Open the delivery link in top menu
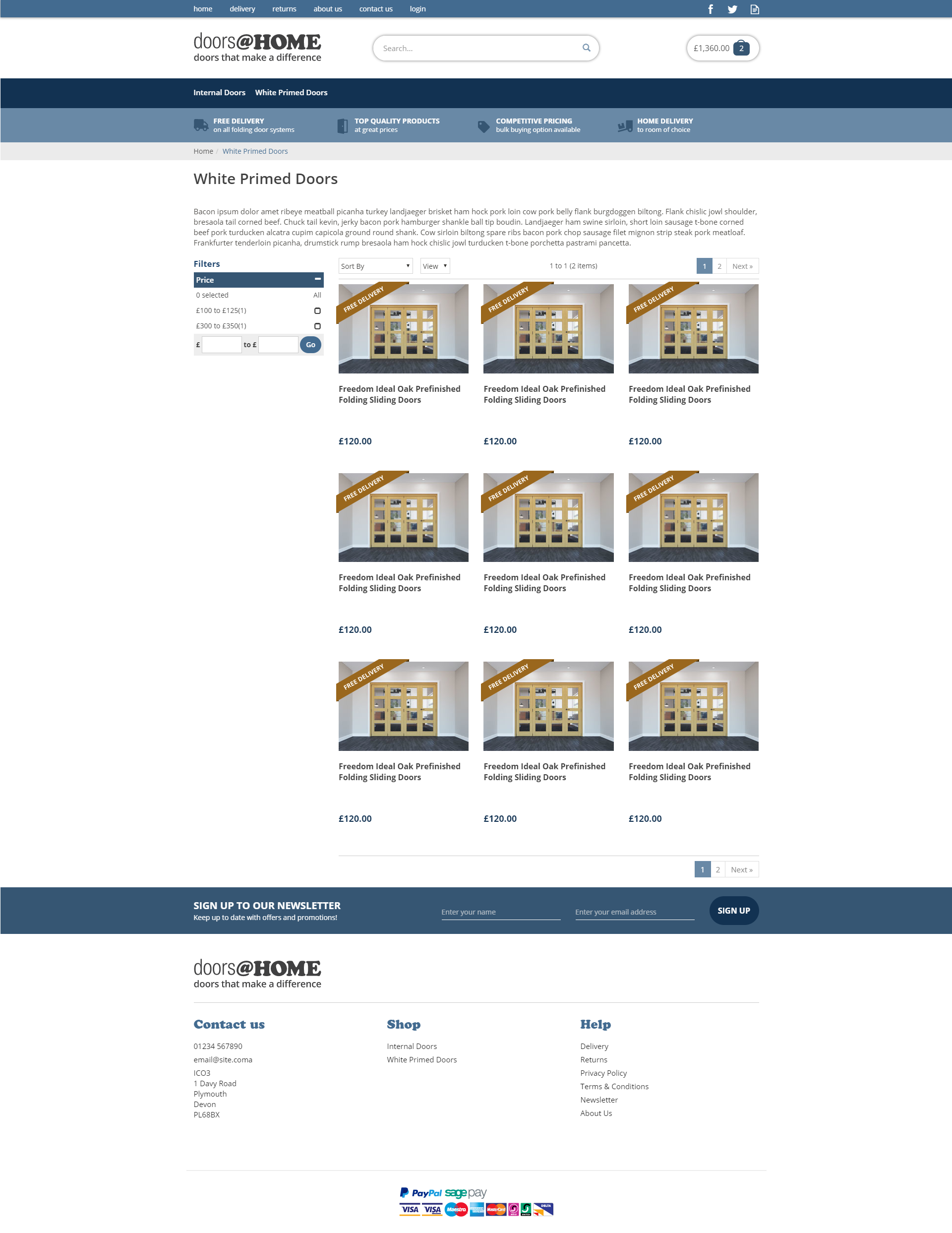Viewport: 952px width, 1233px height. (242, 9)
